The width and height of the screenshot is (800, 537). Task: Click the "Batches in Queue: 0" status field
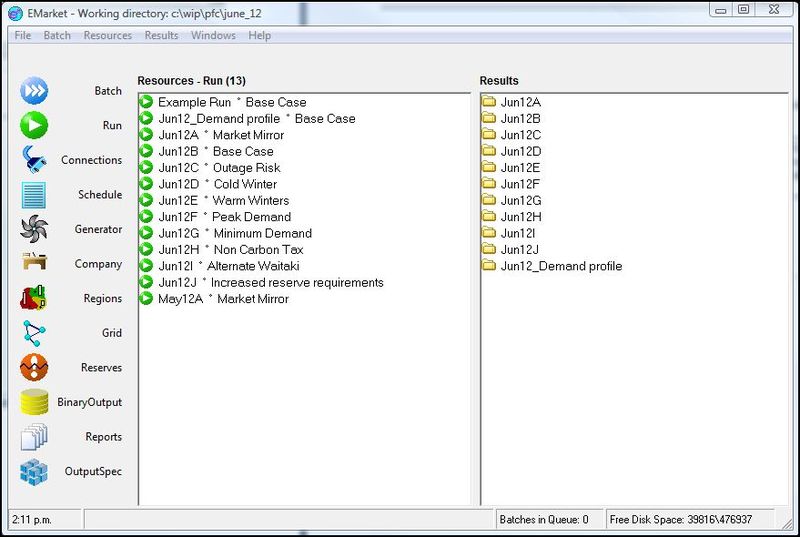coord(549,520)
